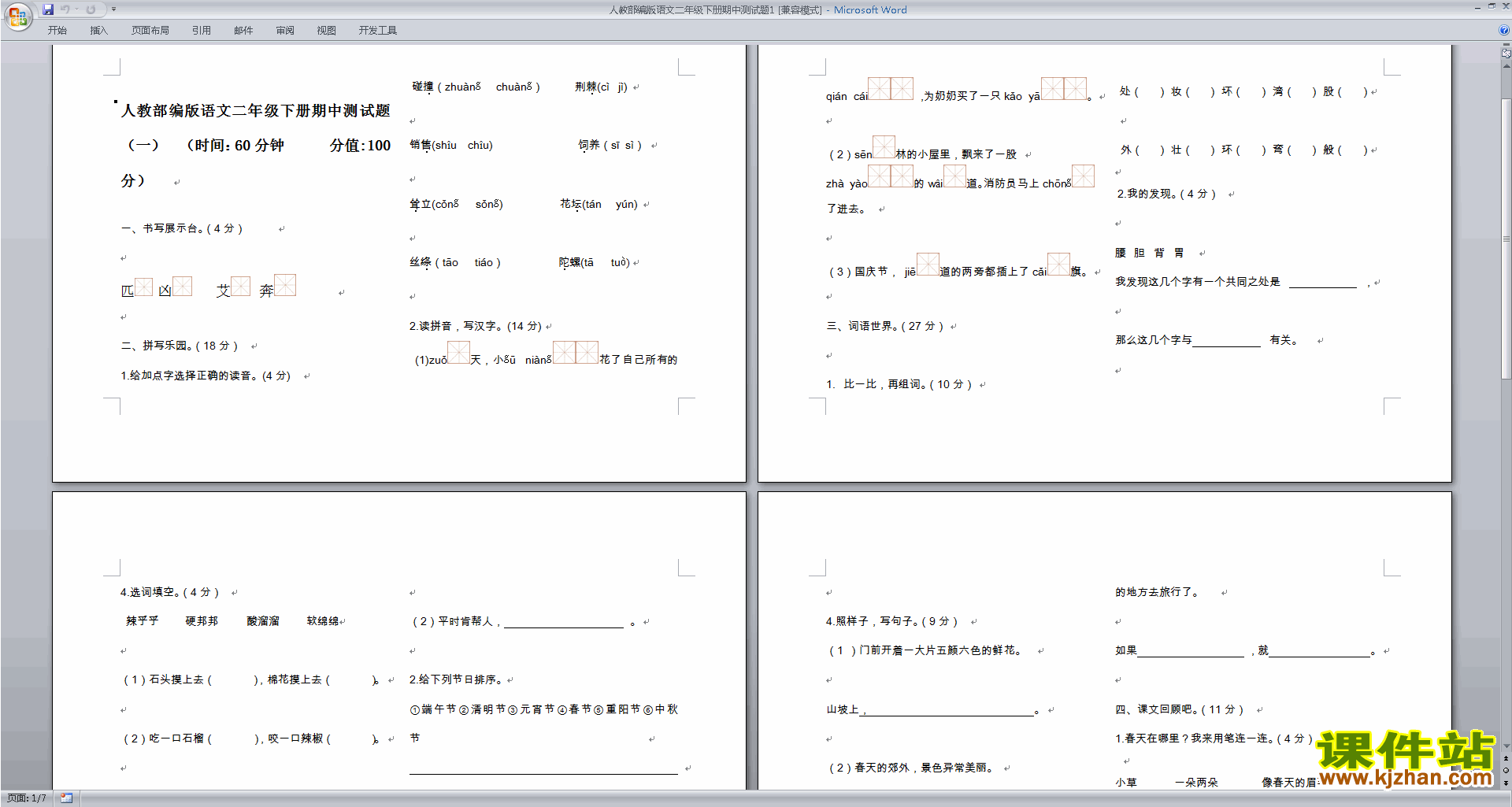The height and width of the screenshot is (807, 1512).
Task: Open Select Browse Object circle button
Action: pos(1506,771)
